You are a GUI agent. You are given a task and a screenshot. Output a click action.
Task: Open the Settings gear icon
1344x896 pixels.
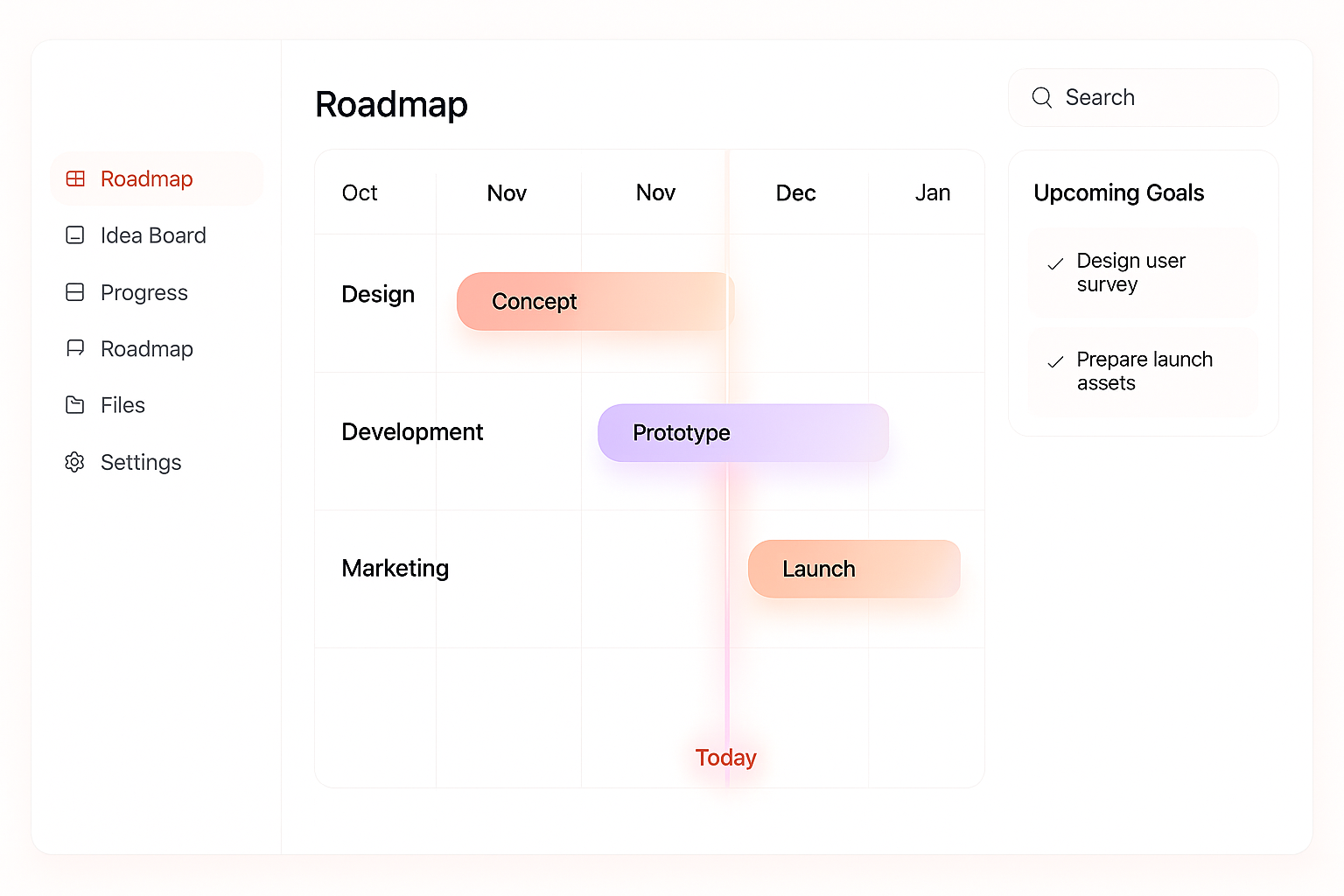pyautogui.click(x=75, y=462)
